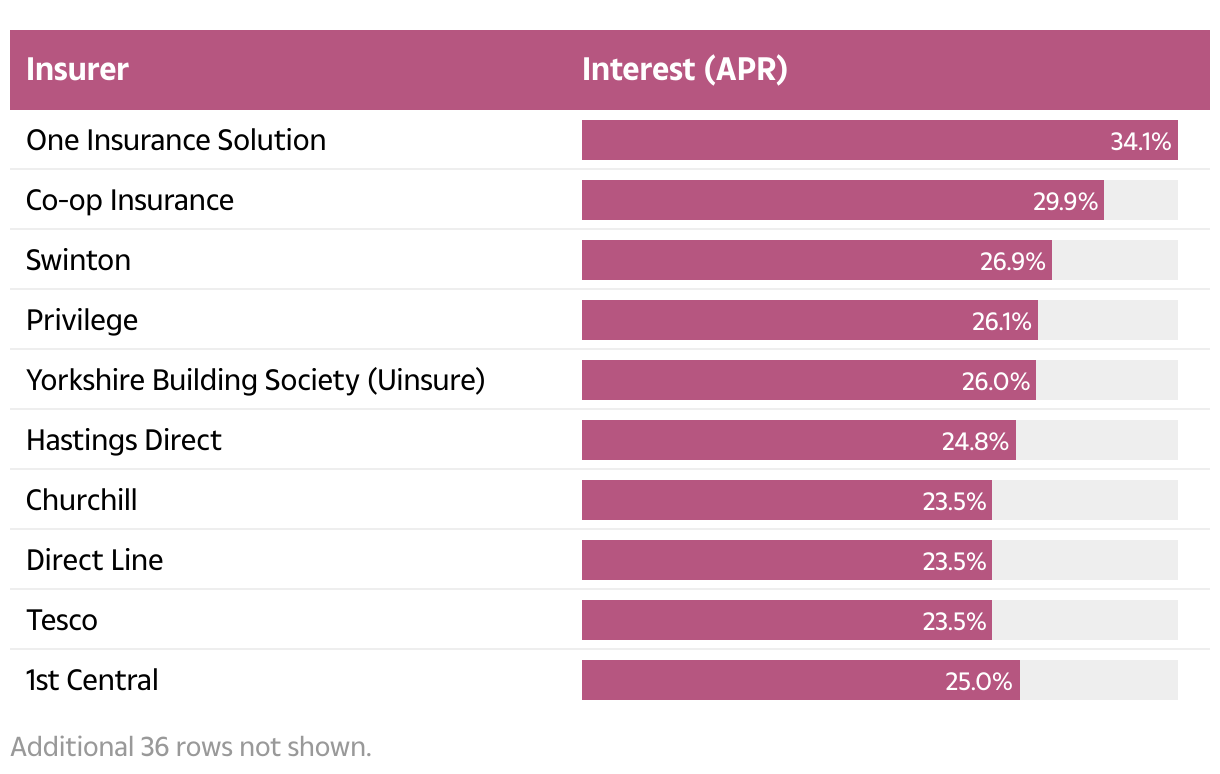Screen dimensions: 1220x774
Task: Click the 24.8% bar value
Action: [975, 441]
